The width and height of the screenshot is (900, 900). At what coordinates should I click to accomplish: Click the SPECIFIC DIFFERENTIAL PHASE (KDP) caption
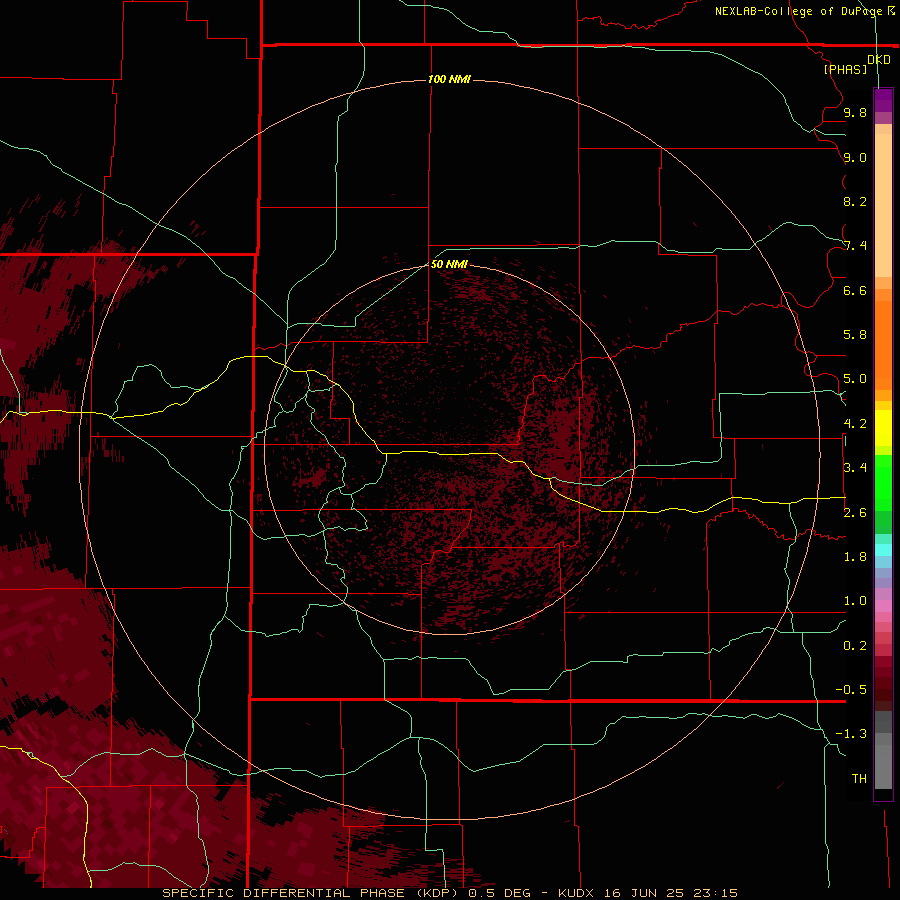pyautogui.click(x=310, y=893)
